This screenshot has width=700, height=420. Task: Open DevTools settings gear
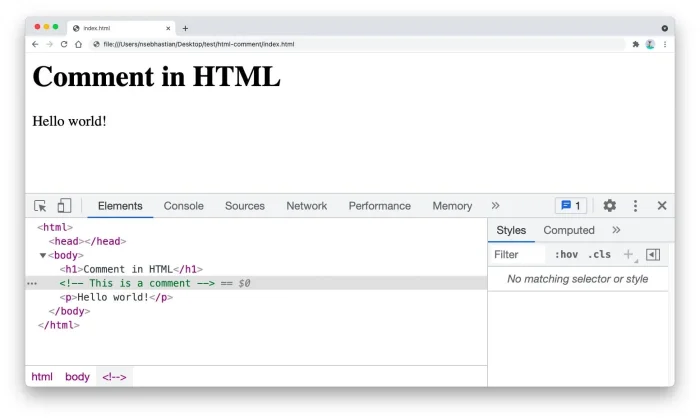pyautogui.click(x=609, y=205)
